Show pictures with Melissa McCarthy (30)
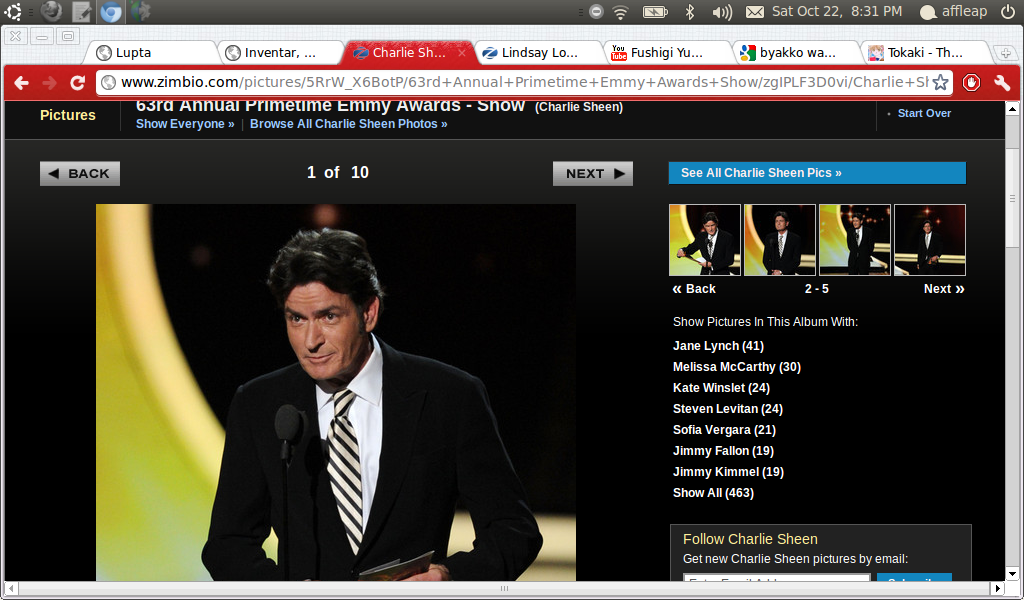 point(737,367)
